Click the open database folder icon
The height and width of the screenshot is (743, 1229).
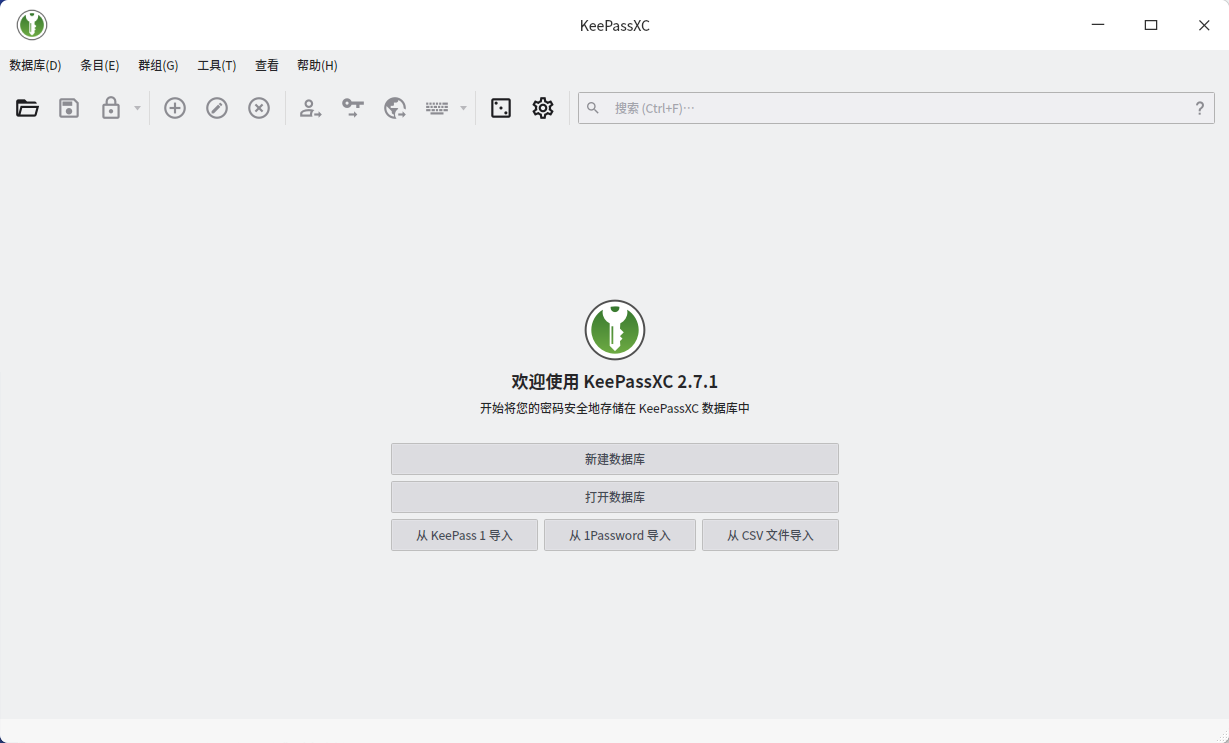27,108
